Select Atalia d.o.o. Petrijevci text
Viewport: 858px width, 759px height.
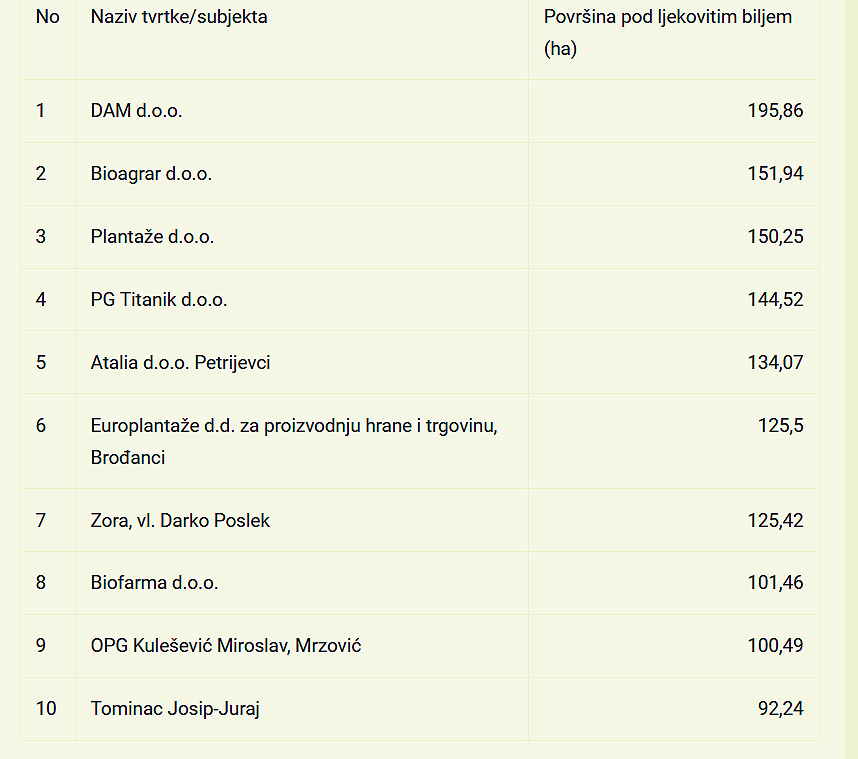tap(181, 362)
